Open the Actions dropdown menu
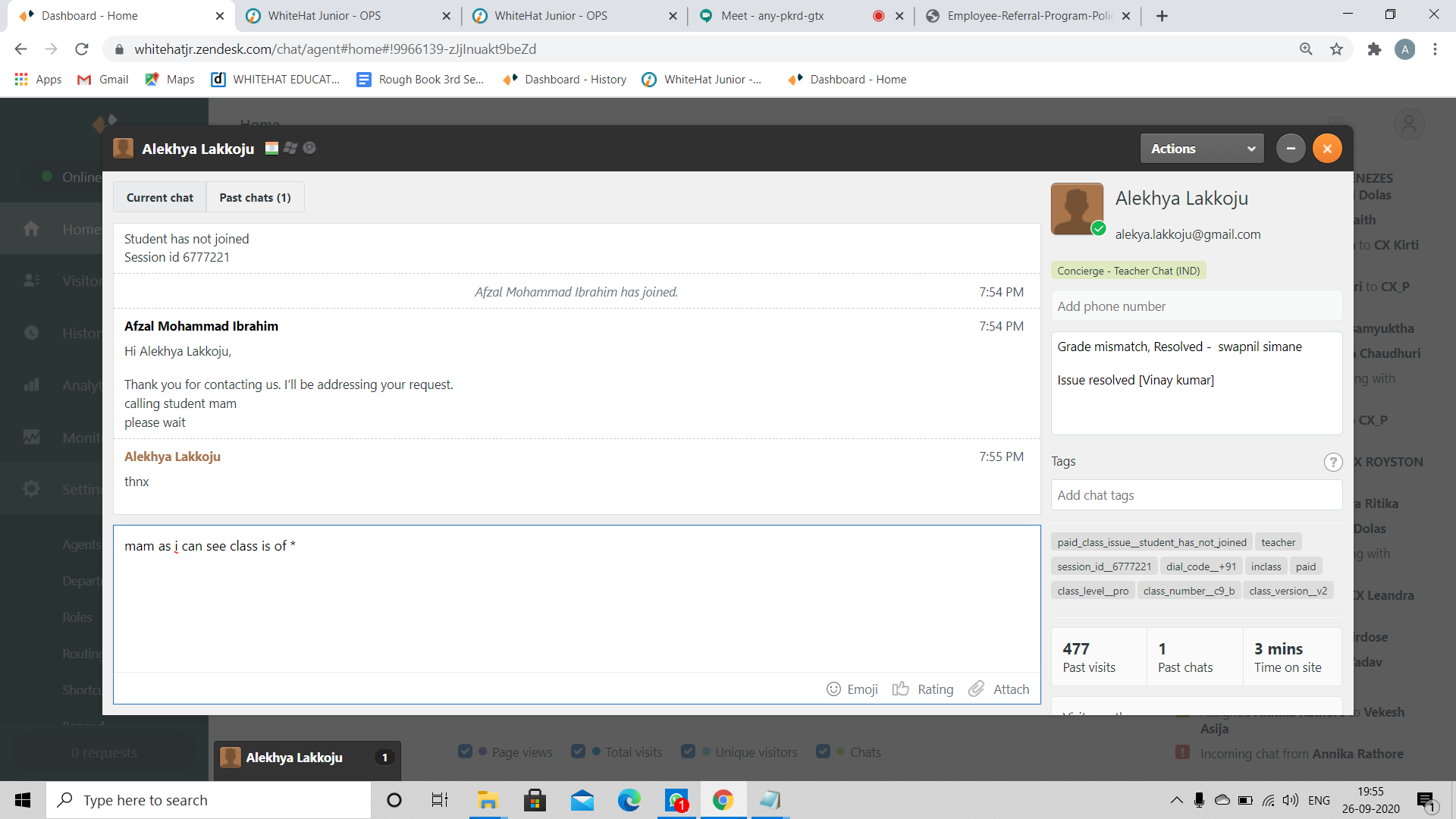The height and width of the screenshot is (819, 1456). pyautogui.click(x=1202, y=149)
